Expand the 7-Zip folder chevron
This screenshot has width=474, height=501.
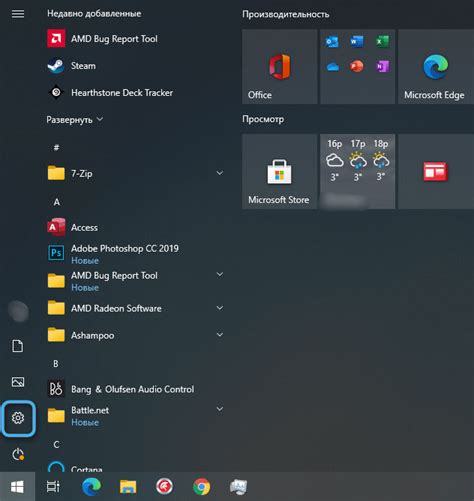(220, 173)
